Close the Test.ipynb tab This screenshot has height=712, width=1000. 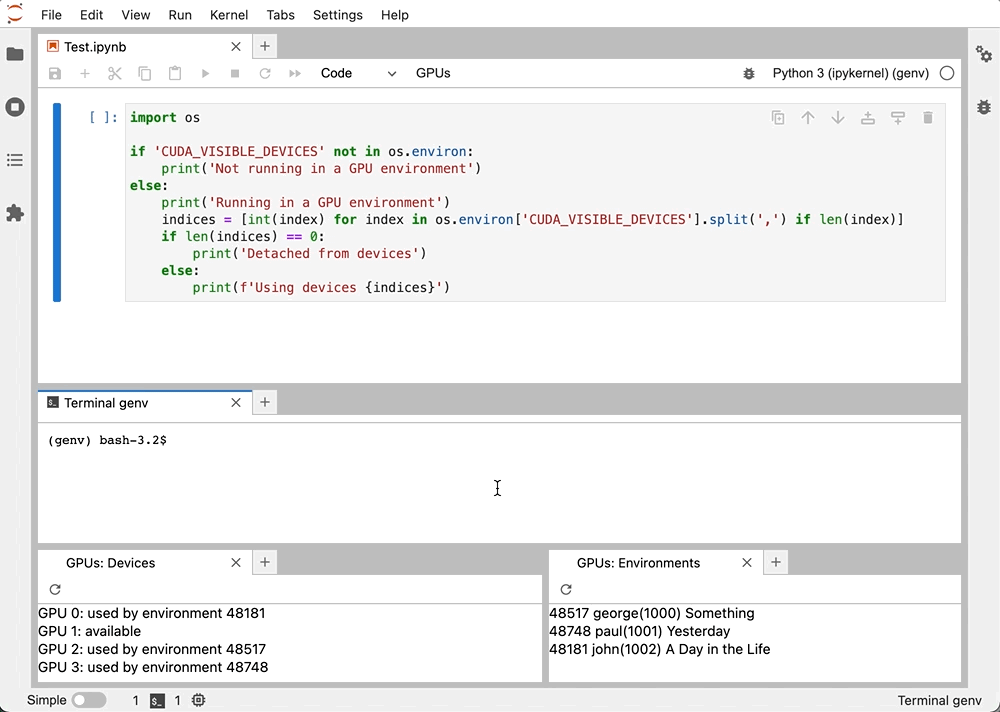[x=236, y=47]
